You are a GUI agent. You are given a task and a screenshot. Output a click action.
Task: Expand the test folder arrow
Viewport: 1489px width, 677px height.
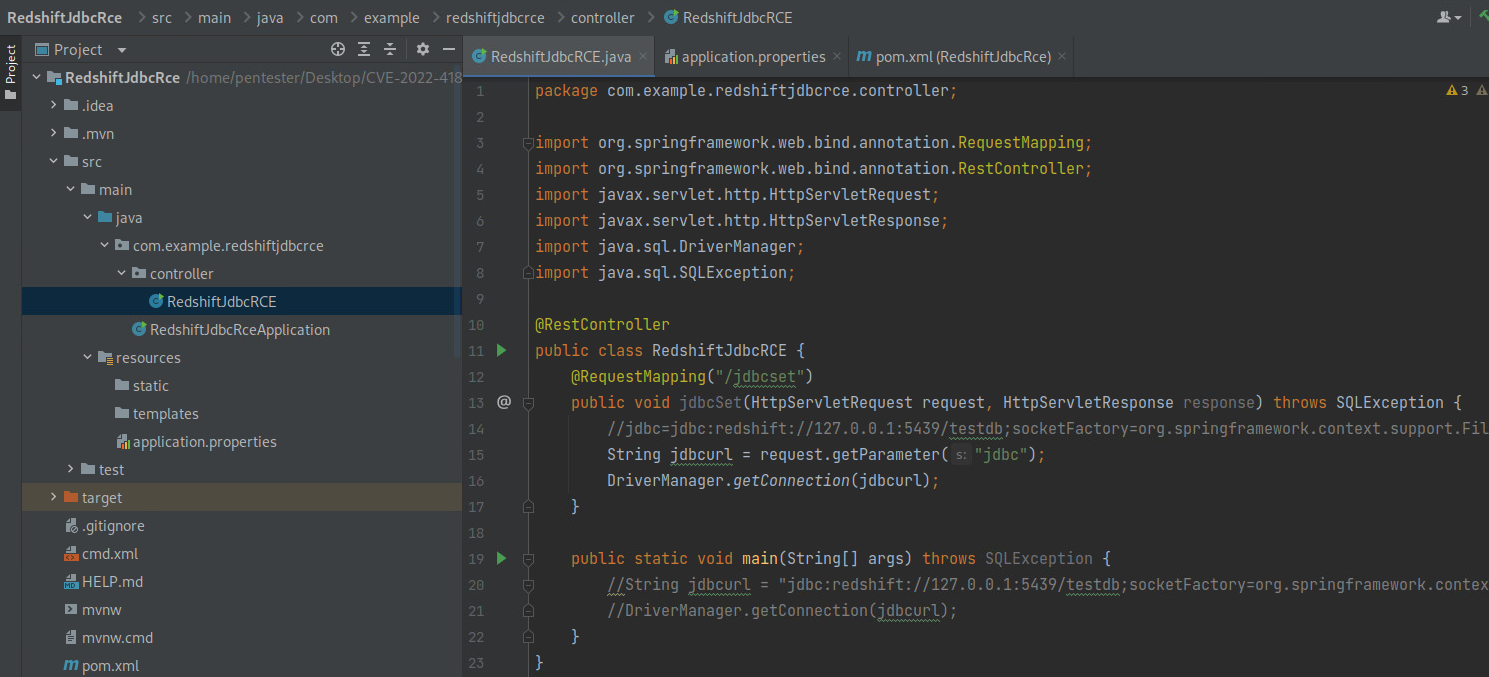[71, 470]
